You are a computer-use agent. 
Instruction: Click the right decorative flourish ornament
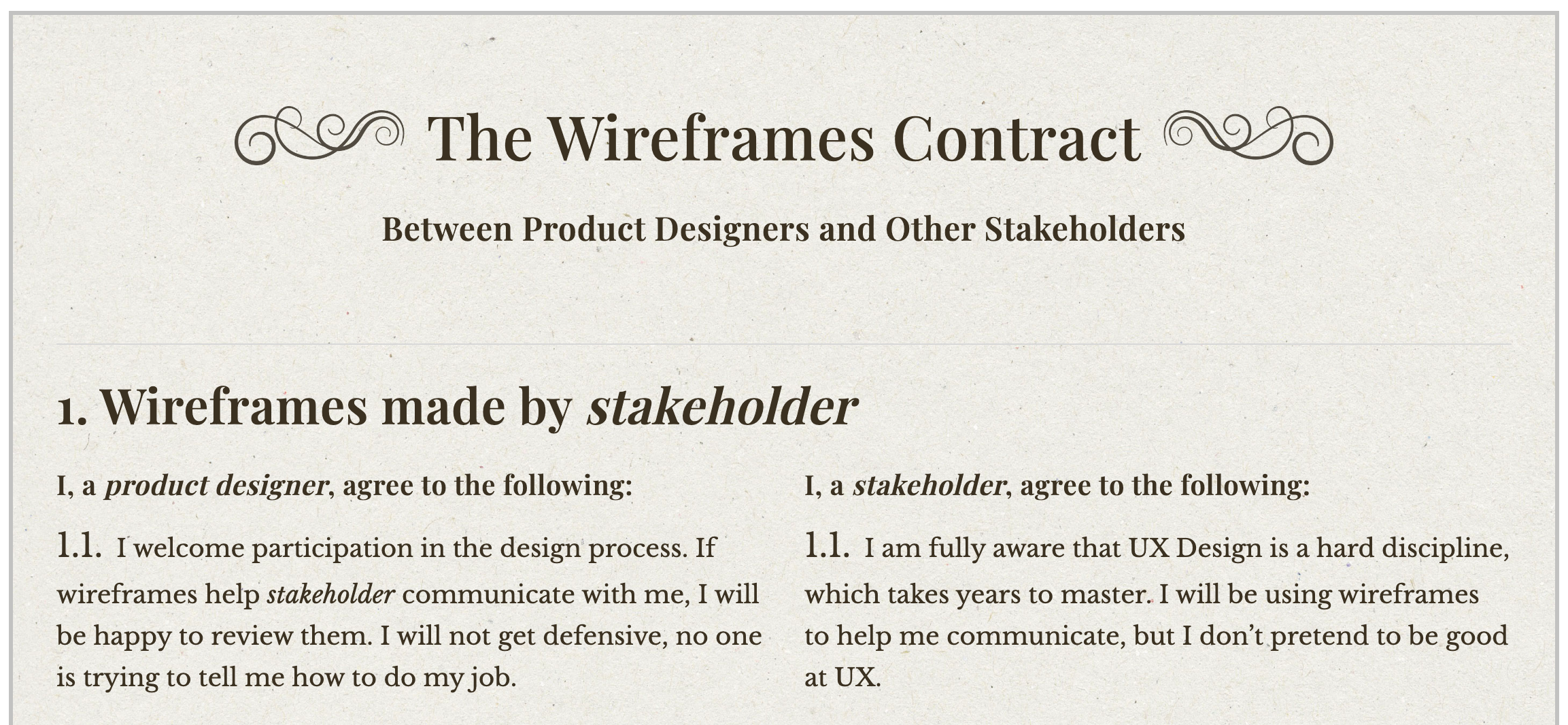click(x=1248, y=135)
